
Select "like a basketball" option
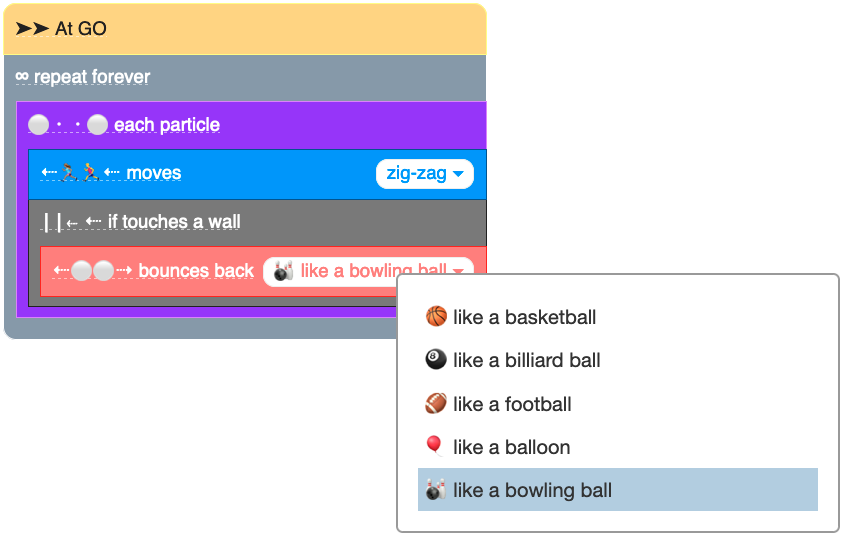click(x=524, y=317)
